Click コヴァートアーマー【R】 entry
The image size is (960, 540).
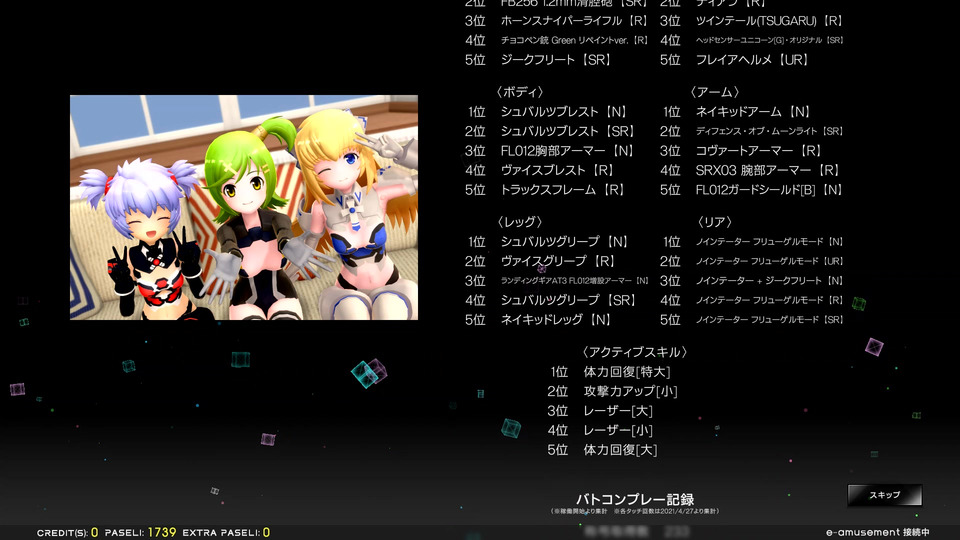[x=759, y=151]
